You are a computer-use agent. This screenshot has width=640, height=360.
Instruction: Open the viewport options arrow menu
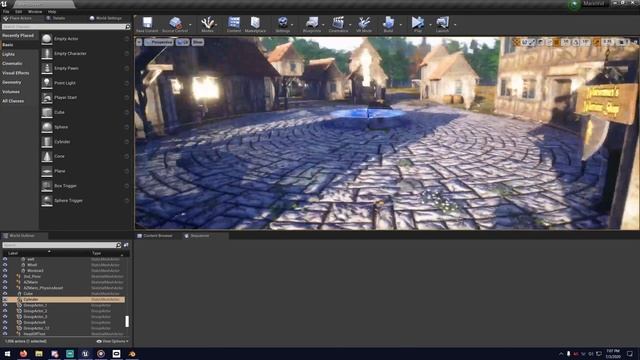coord(139,42)
